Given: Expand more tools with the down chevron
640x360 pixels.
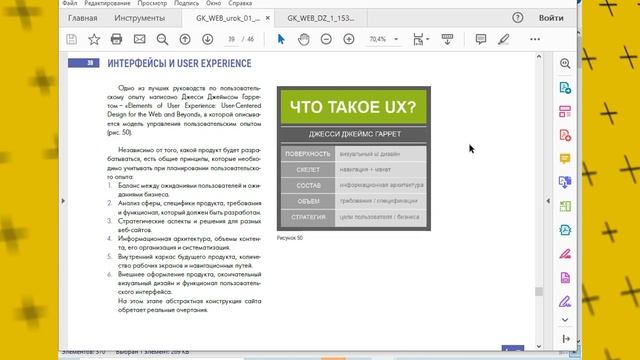Looking at the screenshot, I should [x=565, y=320].
